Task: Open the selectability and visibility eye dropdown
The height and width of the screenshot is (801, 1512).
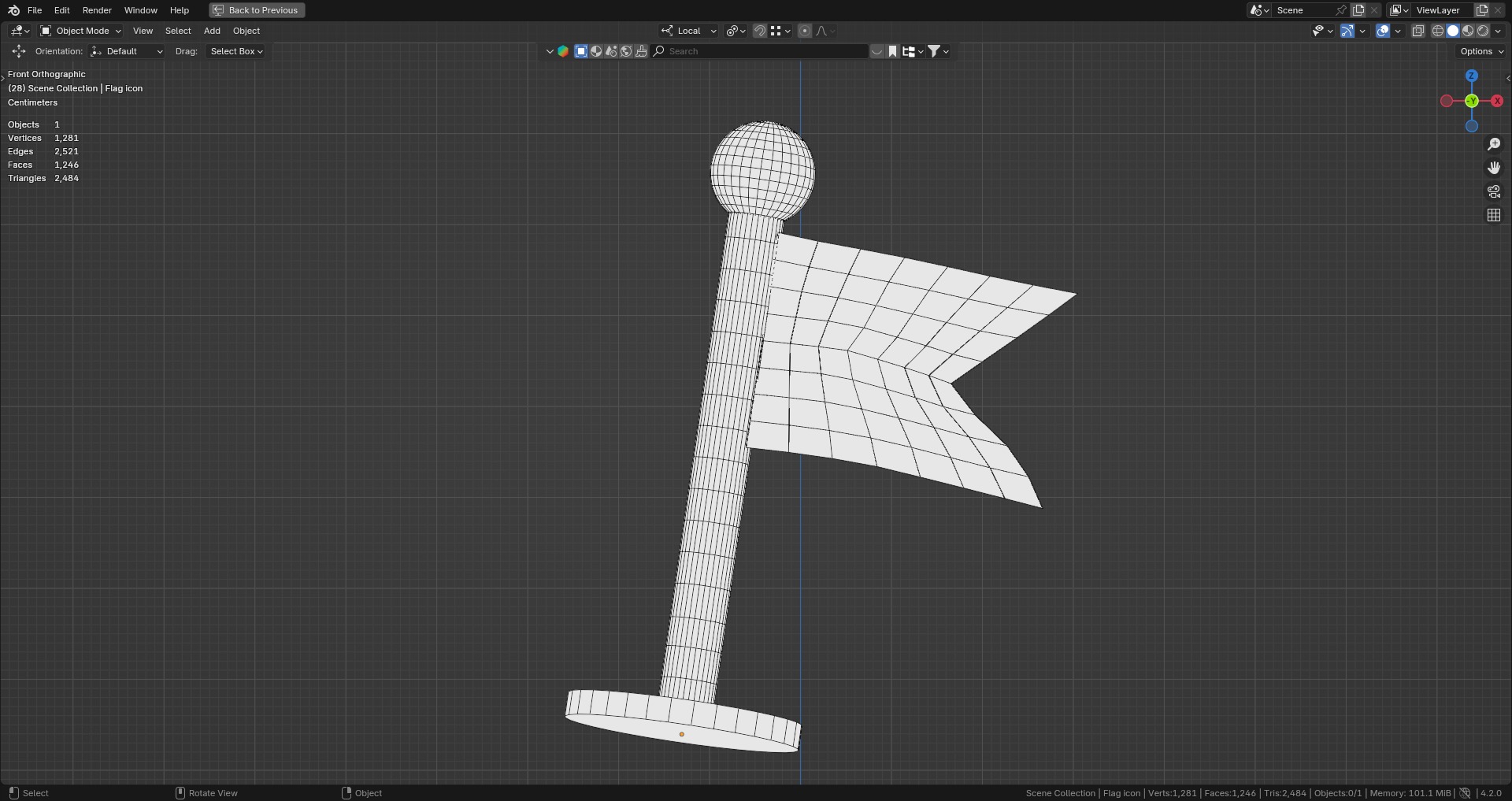Action: pyautogui.click(x=1323, y=31)
